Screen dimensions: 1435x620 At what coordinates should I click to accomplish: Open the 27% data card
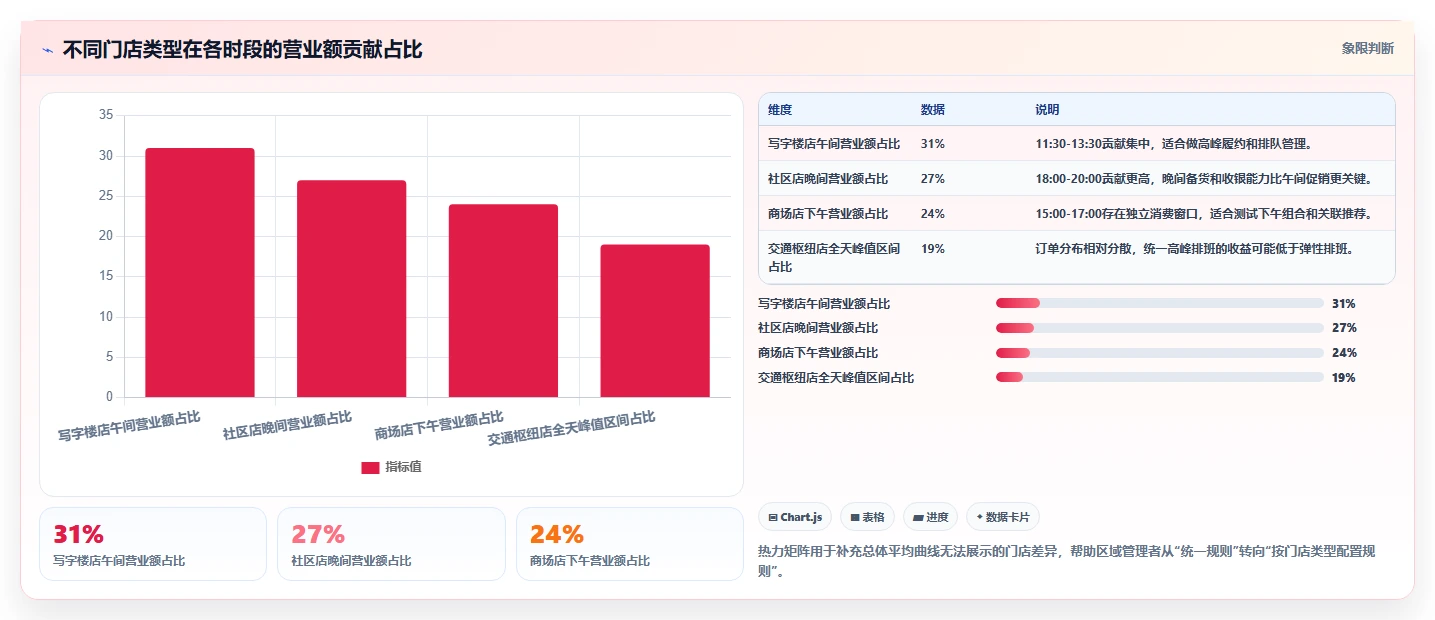coord(391,544)
